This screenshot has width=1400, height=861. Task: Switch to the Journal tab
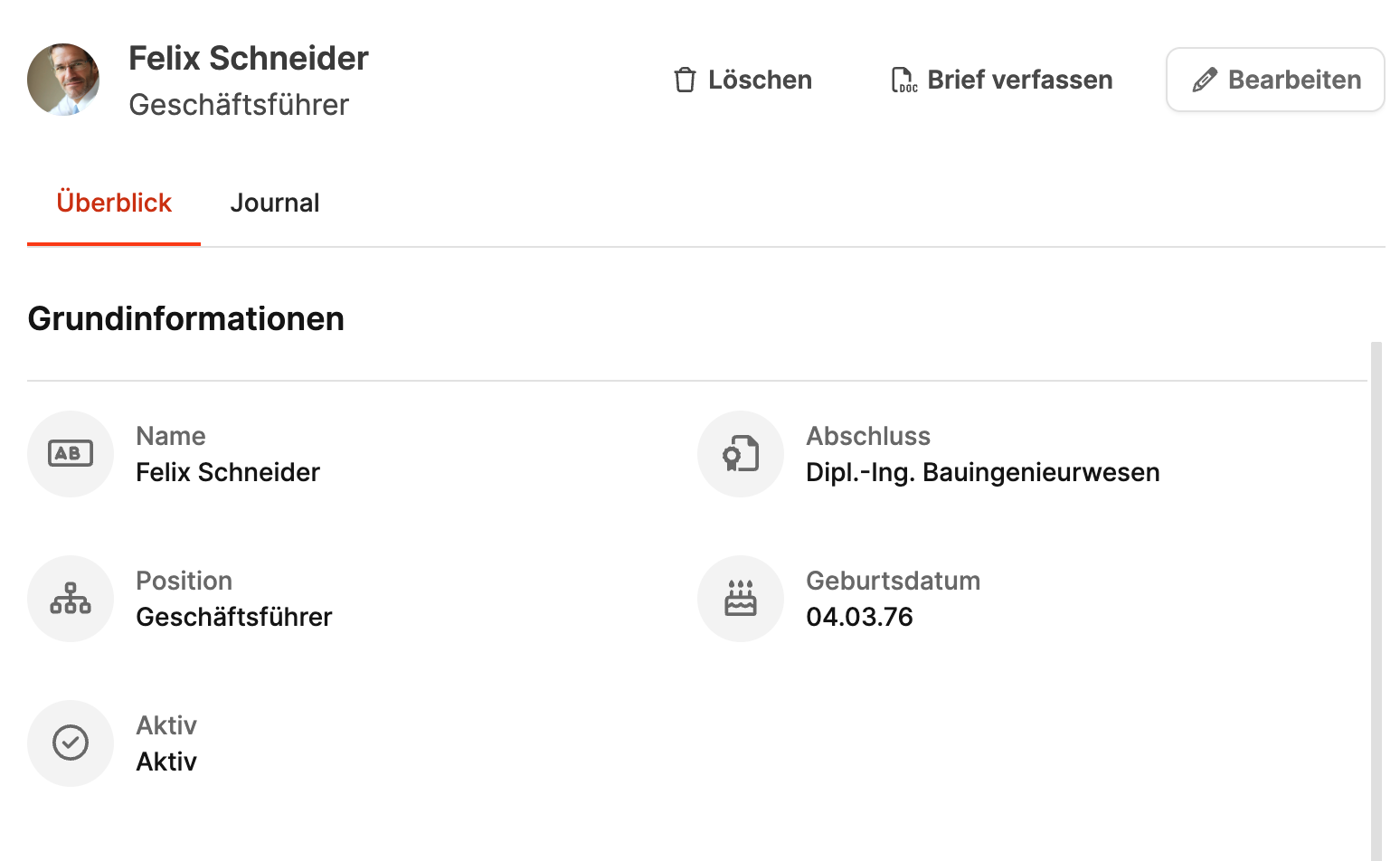click(x=275, y=203)
